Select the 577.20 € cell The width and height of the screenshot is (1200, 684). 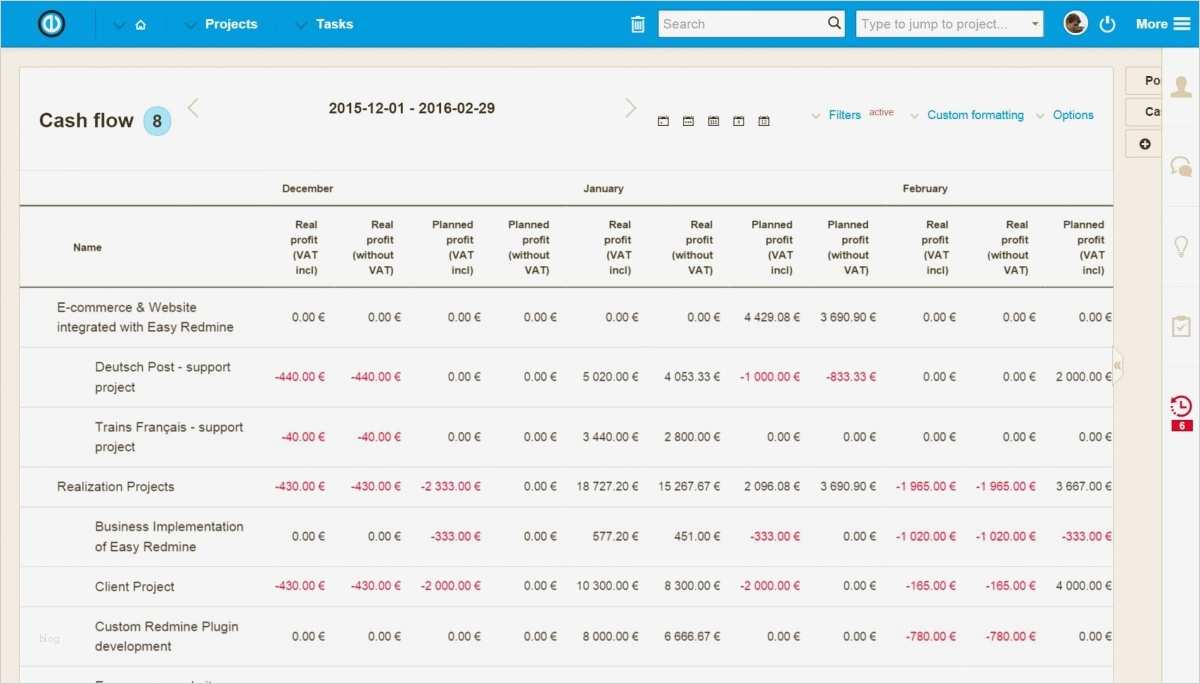click(x=616, y=537)
